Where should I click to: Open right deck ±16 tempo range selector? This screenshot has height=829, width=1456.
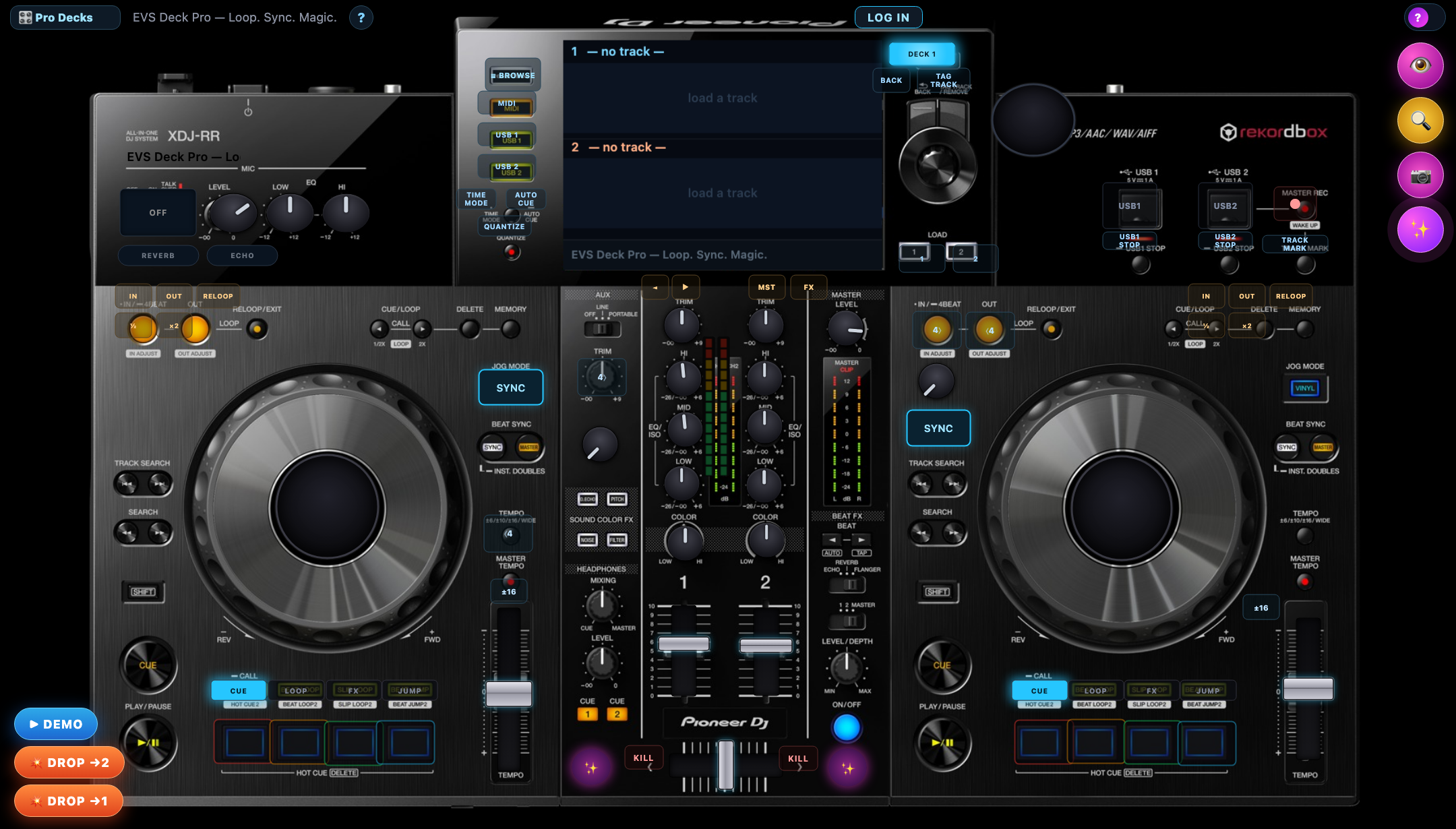click(1261, 608)
